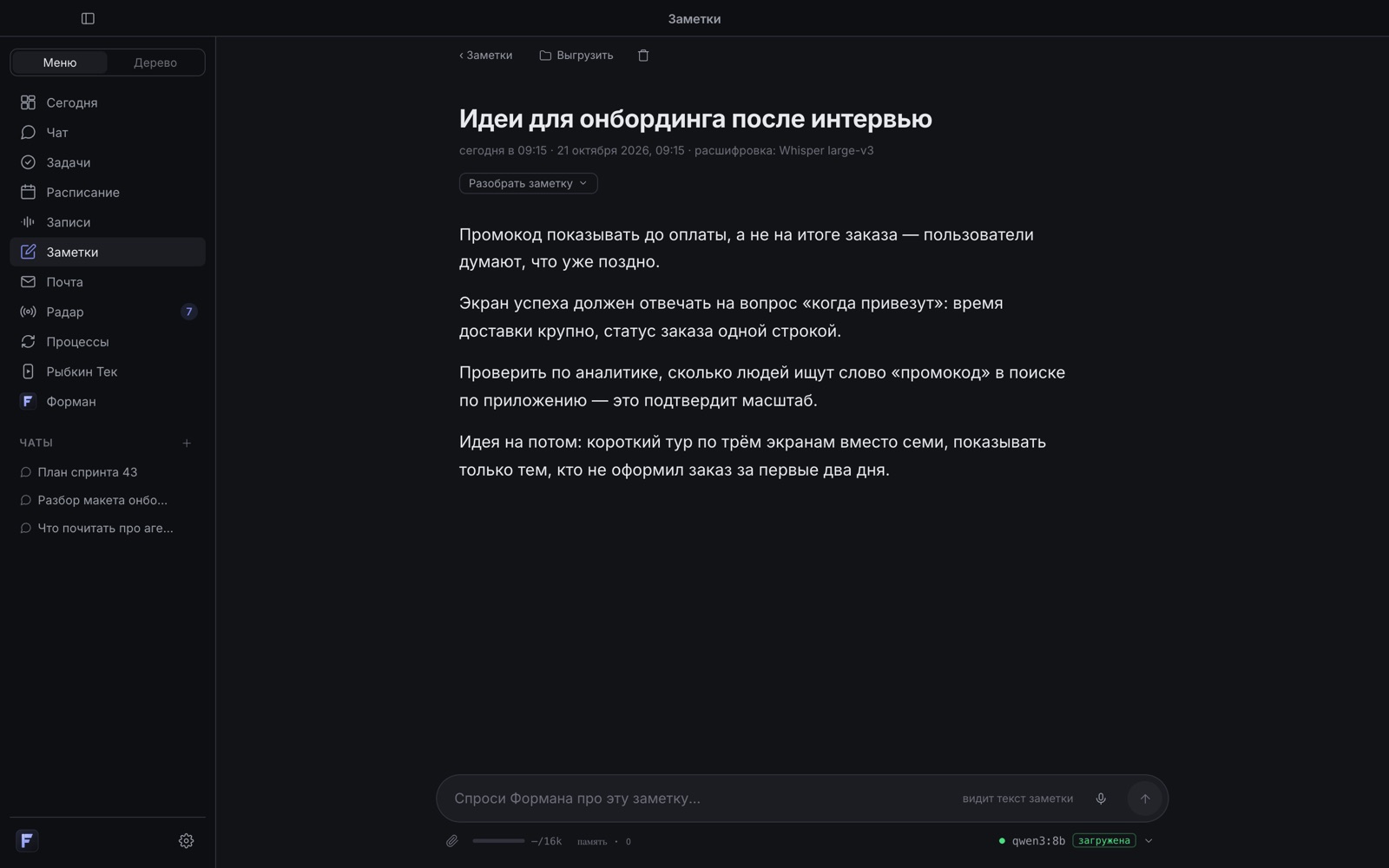Switch sidebar to Меню view
The image size is (1389, 868).
[x=60, y=62]
